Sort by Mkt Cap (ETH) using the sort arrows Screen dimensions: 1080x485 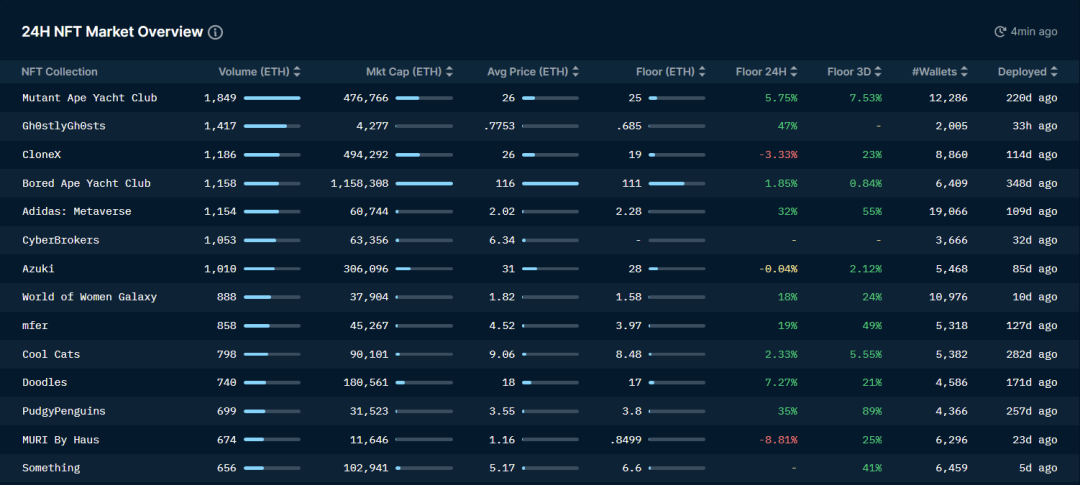449,72
